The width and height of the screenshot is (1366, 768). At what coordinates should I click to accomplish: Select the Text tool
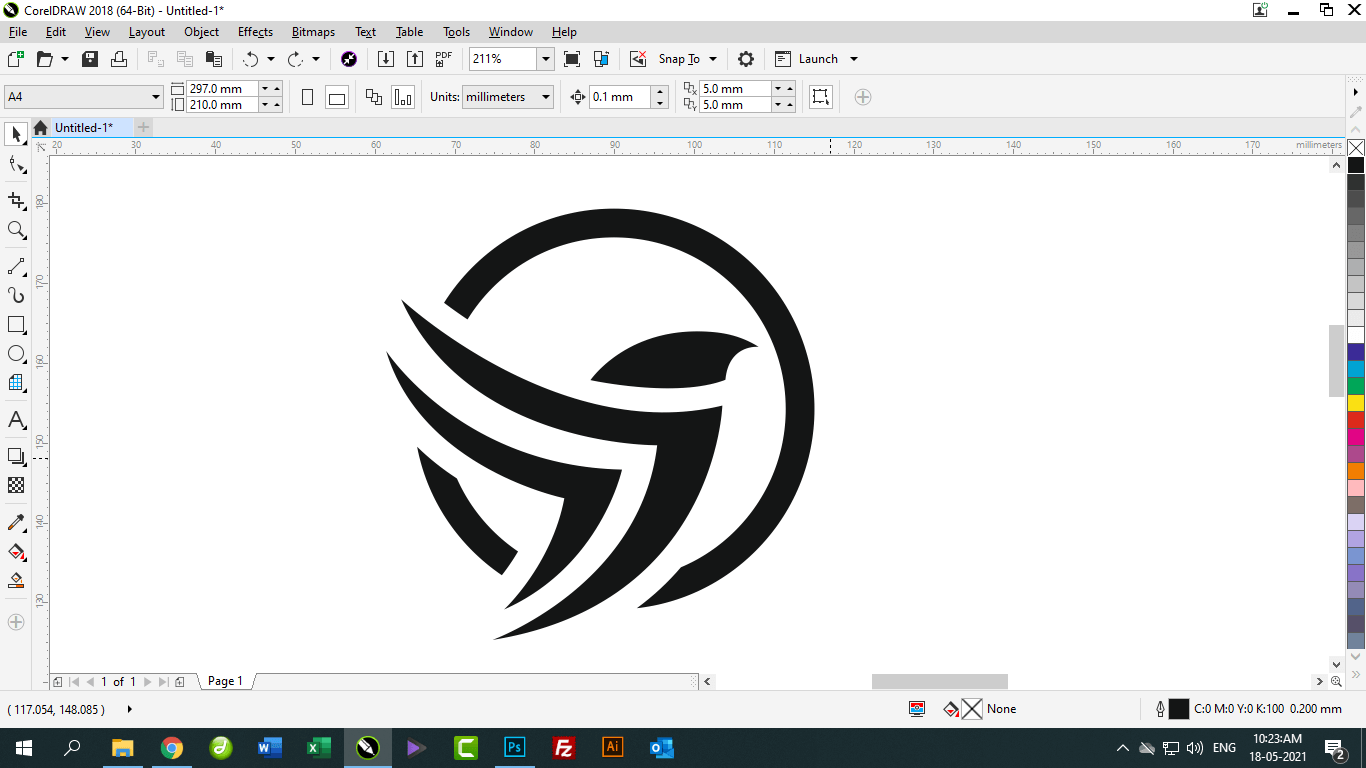(x=16, y=420)
